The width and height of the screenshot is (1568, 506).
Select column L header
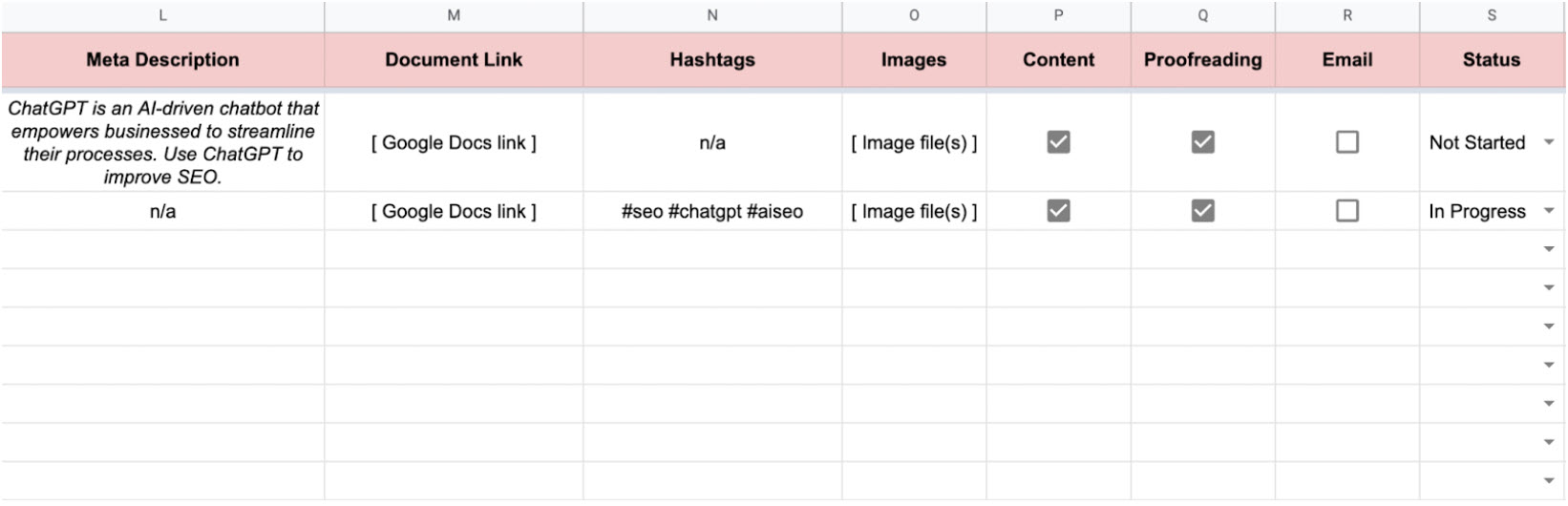[162, 15]
